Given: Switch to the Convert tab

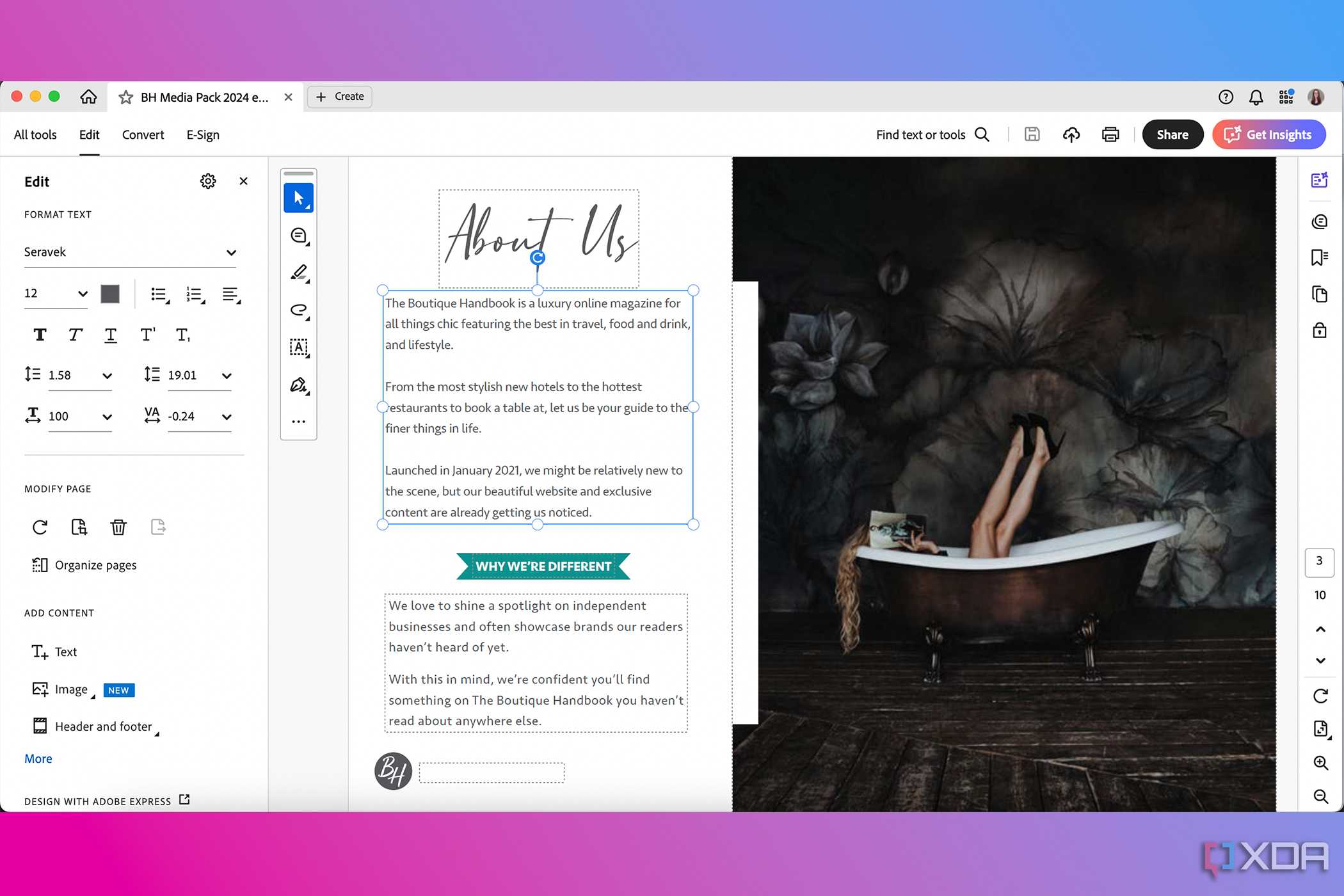Looking at the screenshot, I should (x=143, y=134).
